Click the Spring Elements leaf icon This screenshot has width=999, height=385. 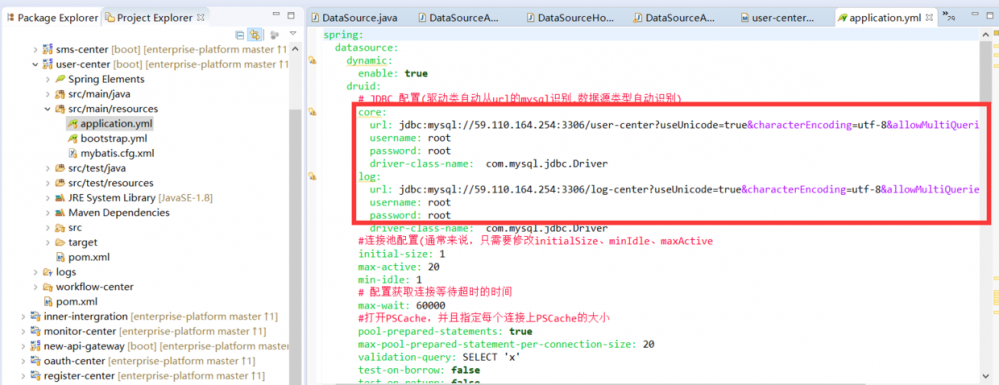point(60,79)
